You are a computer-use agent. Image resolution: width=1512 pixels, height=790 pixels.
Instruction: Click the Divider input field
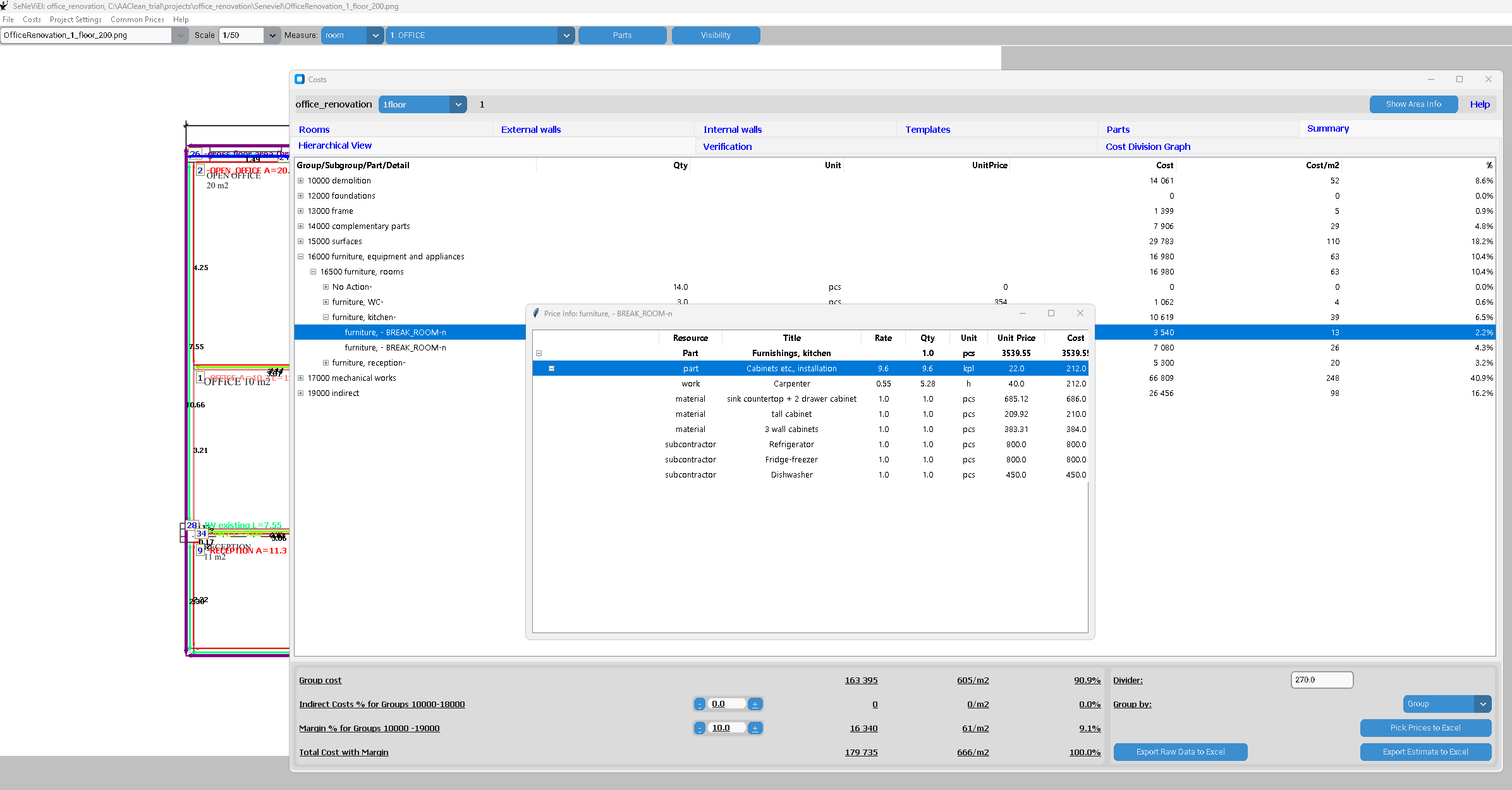[1321, 680]
